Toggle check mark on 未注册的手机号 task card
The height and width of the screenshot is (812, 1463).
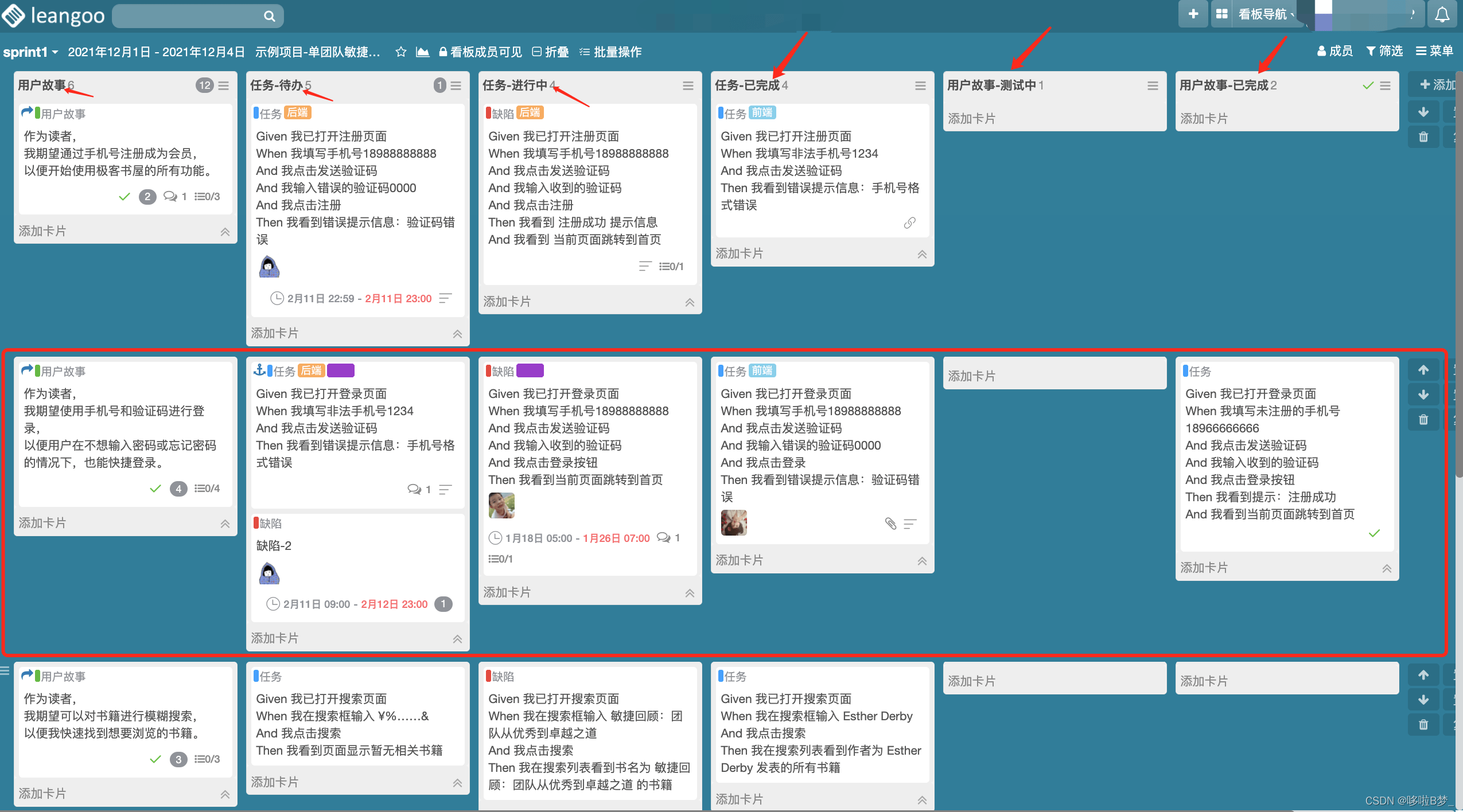(x=1374, y=533)
